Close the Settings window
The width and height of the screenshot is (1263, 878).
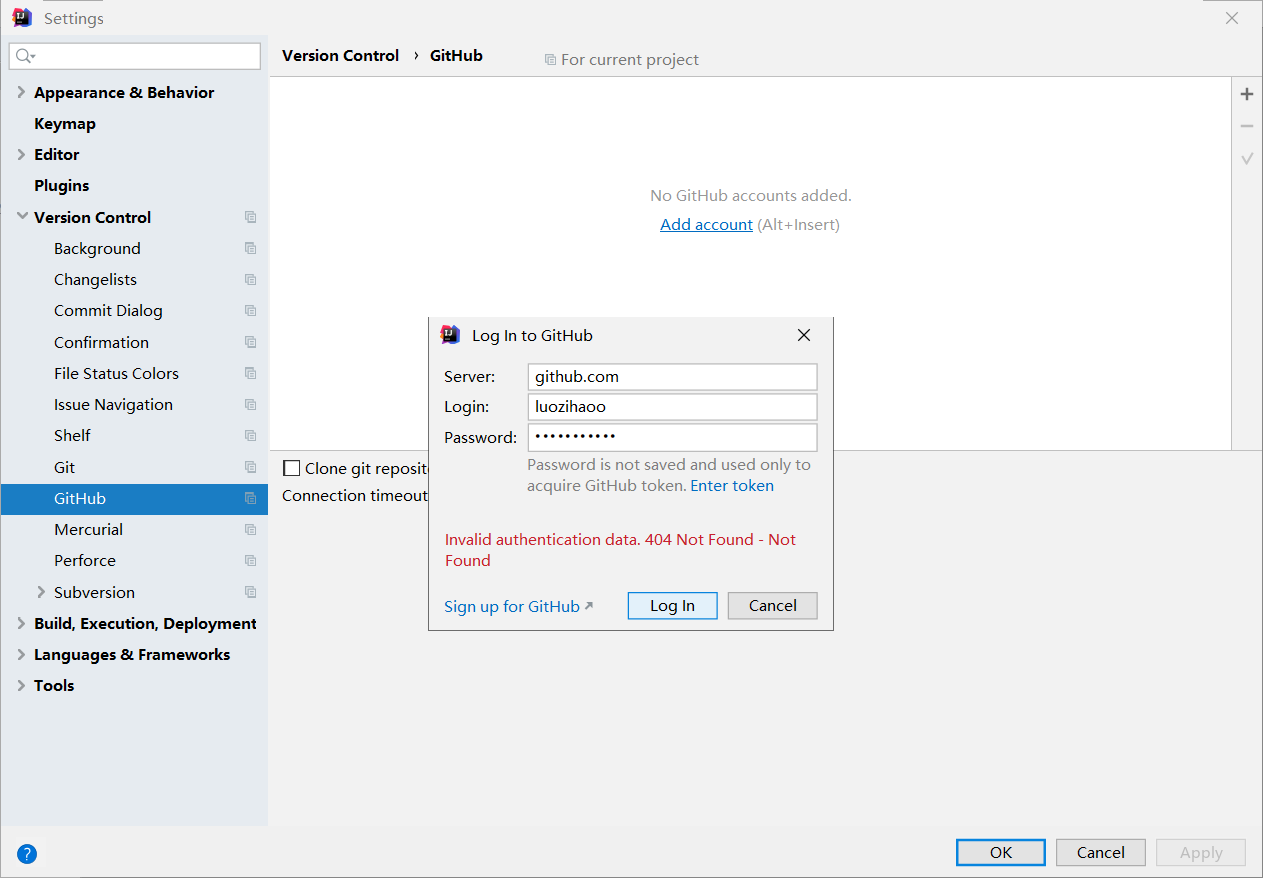(x=1232, y=18)
